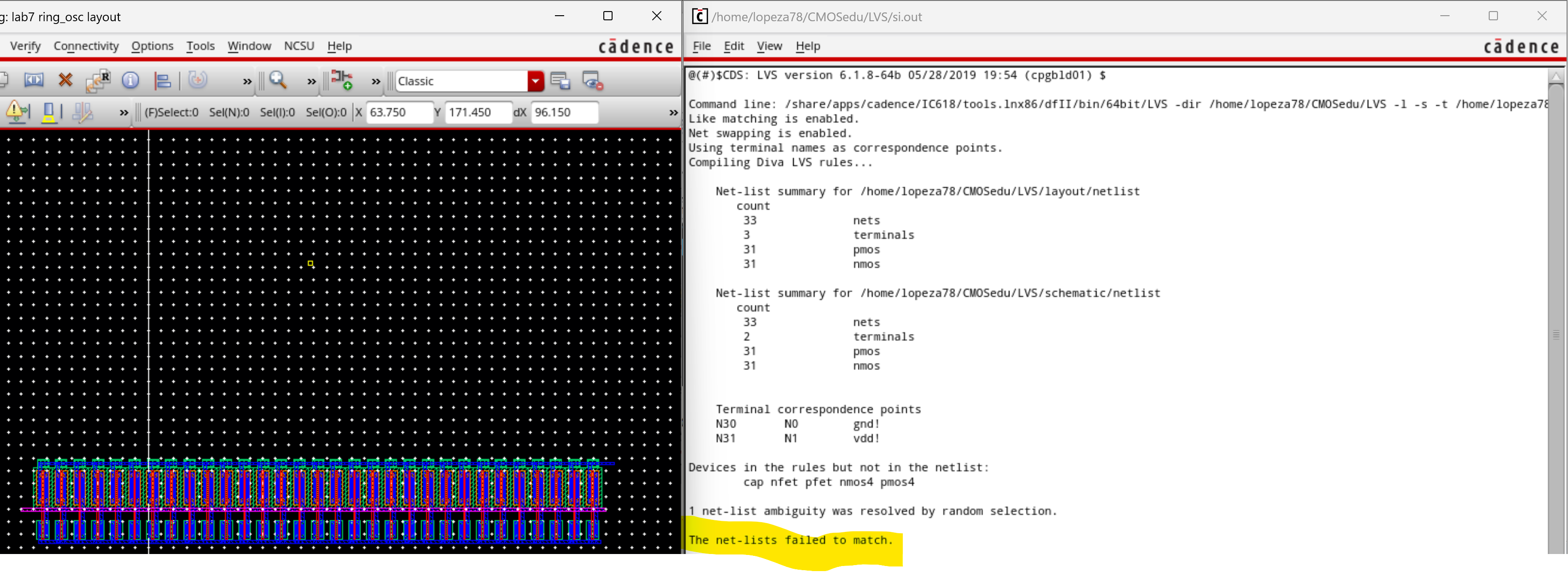1568x572 pixels.
Task: Expand overflow chevron after dX field
Action: click(x=672, y=113)
